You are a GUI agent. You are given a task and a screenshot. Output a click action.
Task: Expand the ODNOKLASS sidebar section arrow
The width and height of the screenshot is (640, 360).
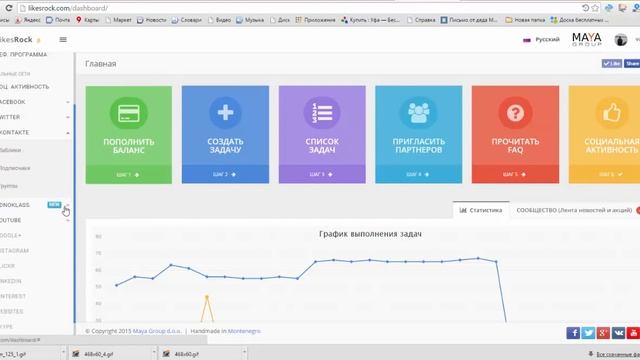(68, 205)
